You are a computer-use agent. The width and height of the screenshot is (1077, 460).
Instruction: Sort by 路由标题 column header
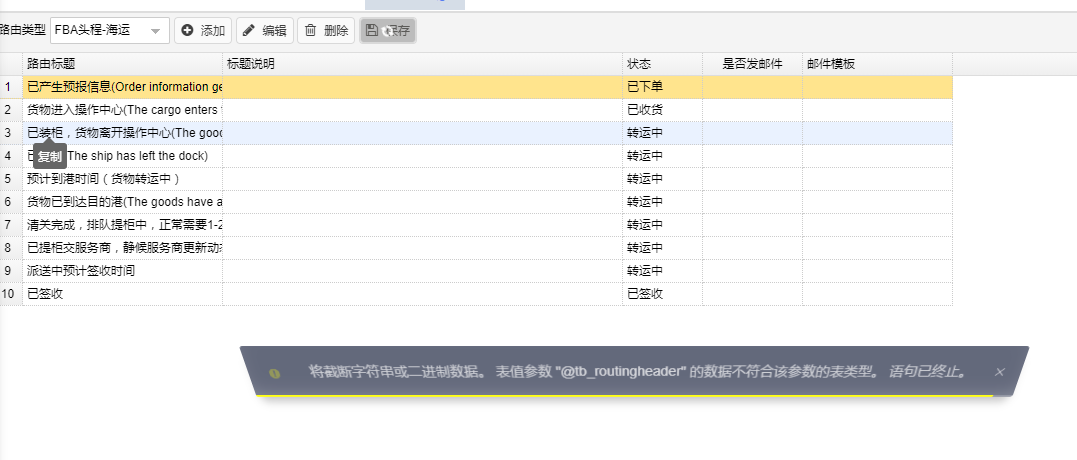[x=123, y=64]
